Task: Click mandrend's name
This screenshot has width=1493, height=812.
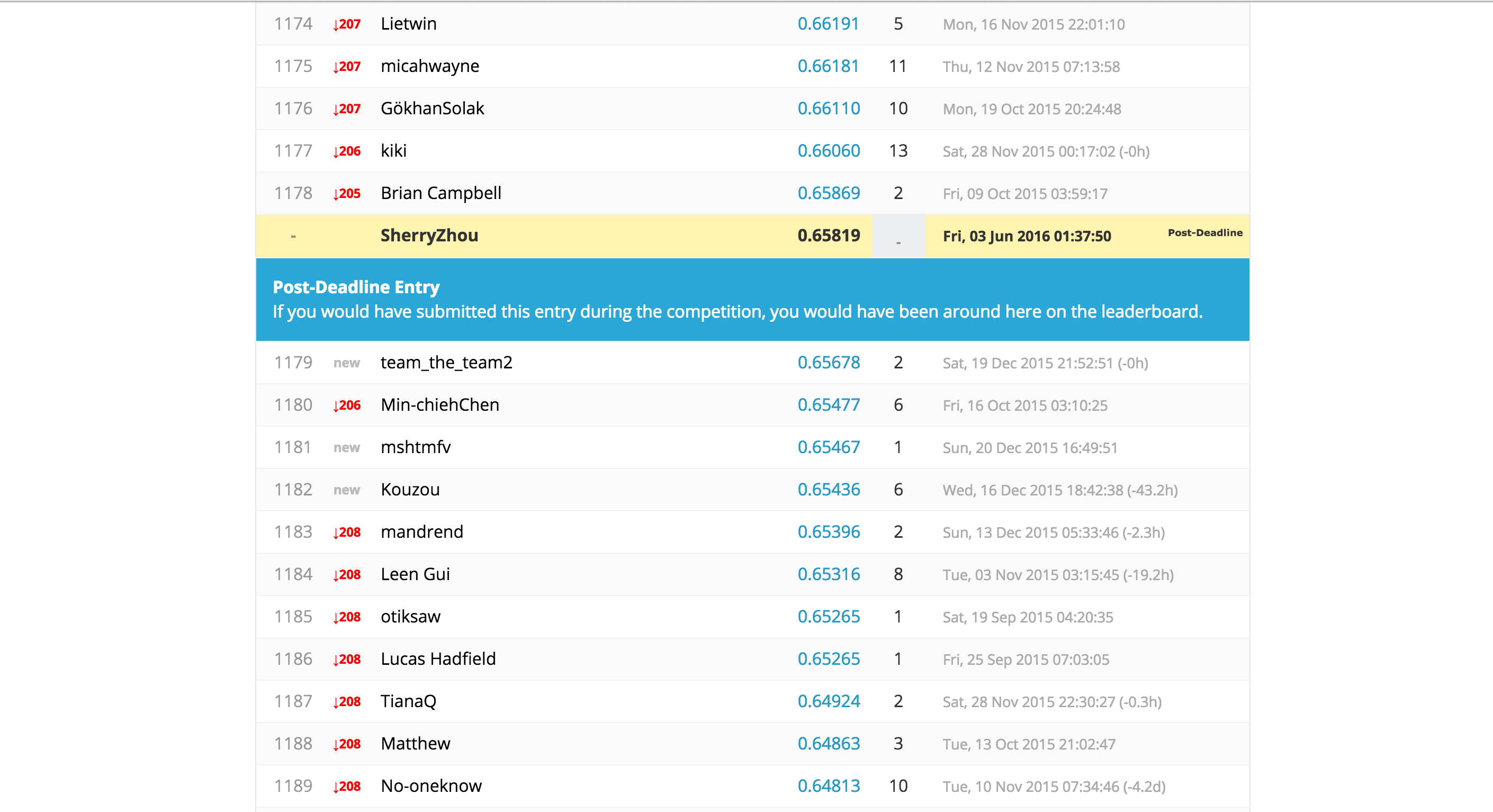Action: click(x=421, y=531)
